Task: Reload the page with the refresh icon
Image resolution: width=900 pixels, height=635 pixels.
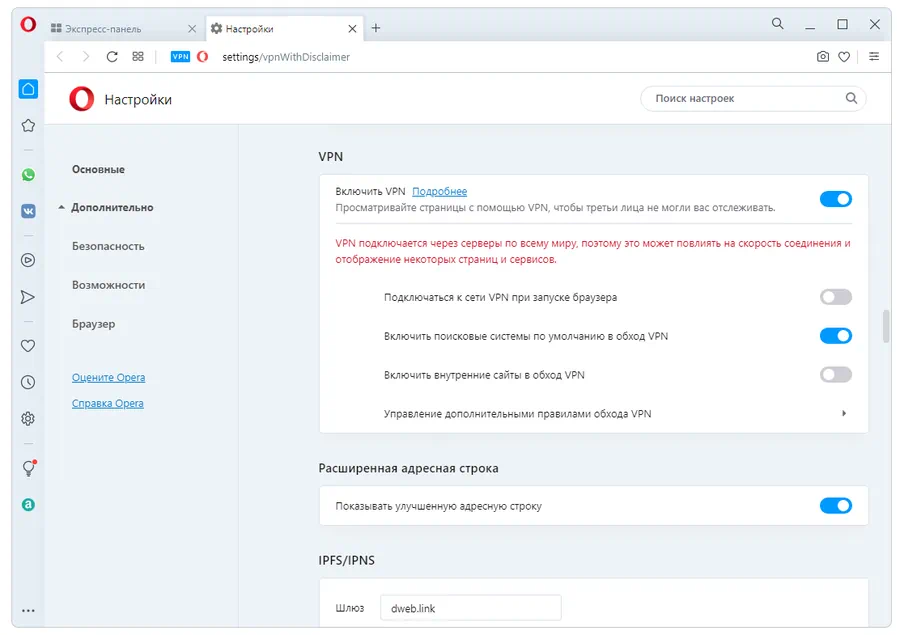Action: 112,57
